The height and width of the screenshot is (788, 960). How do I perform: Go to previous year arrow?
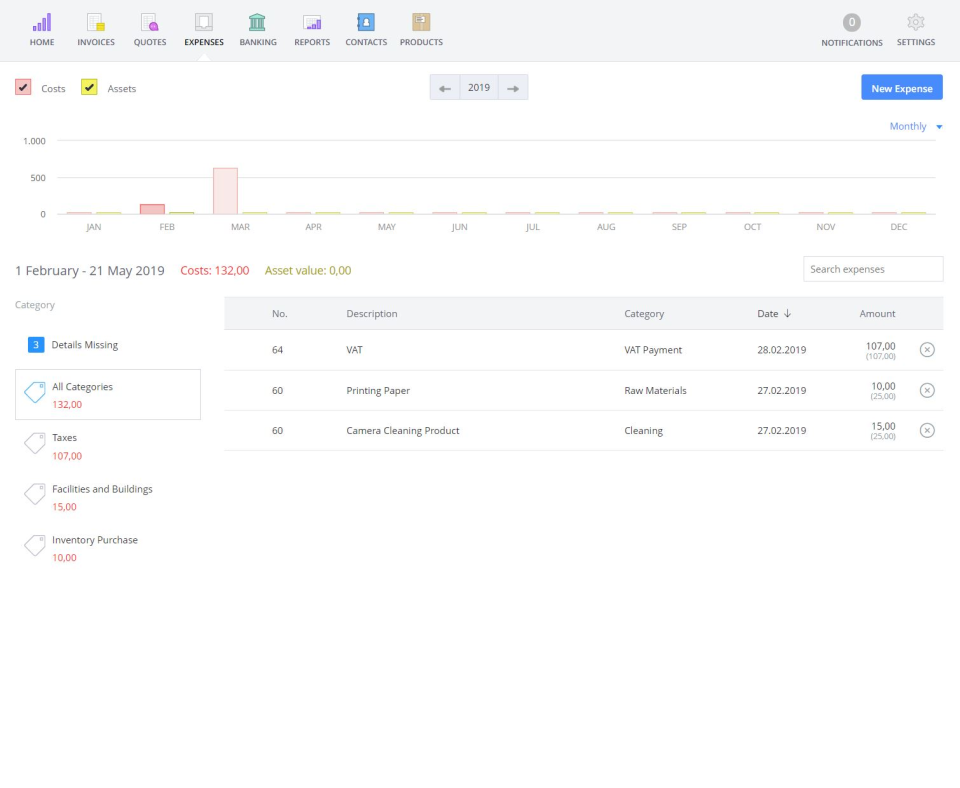[x=445, y=88]
